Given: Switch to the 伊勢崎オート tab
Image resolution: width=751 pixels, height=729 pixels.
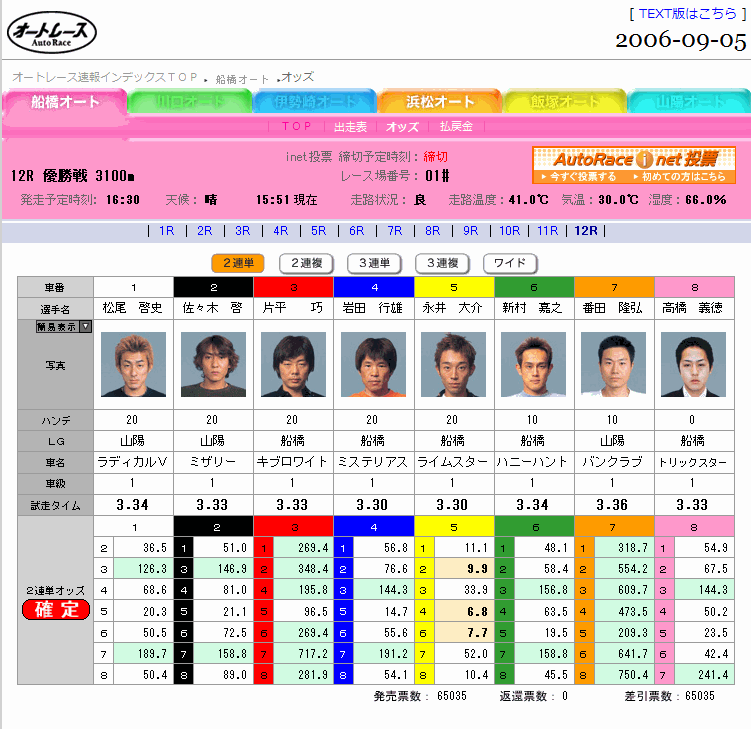Looking at the screenshot, I should (x=315, y=102).
